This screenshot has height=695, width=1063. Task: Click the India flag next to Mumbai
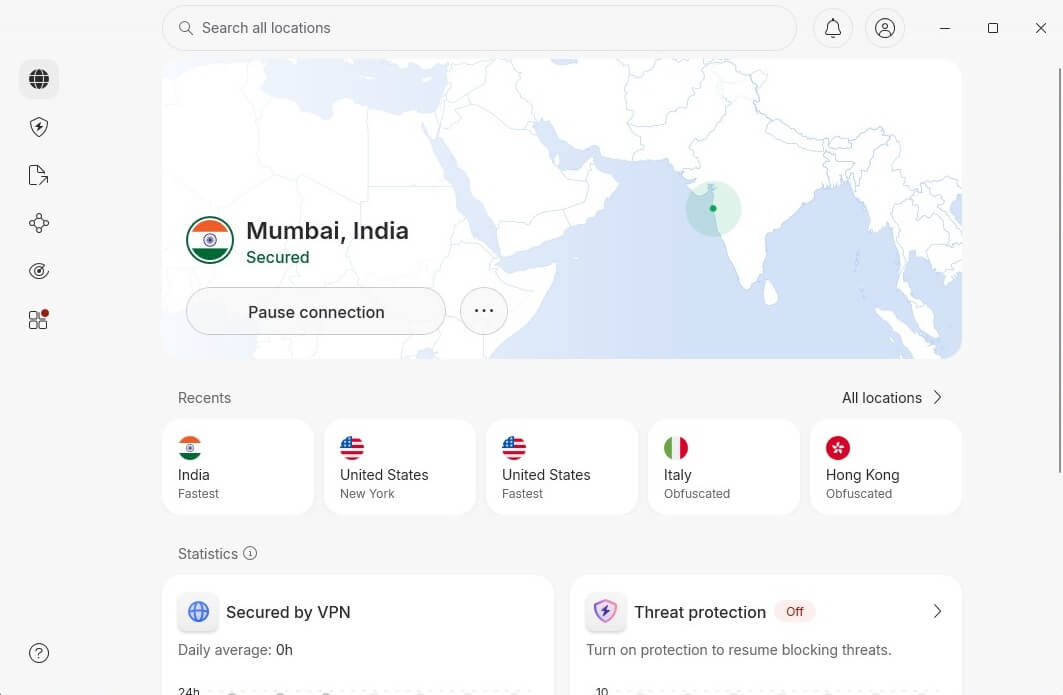[210, 240]
